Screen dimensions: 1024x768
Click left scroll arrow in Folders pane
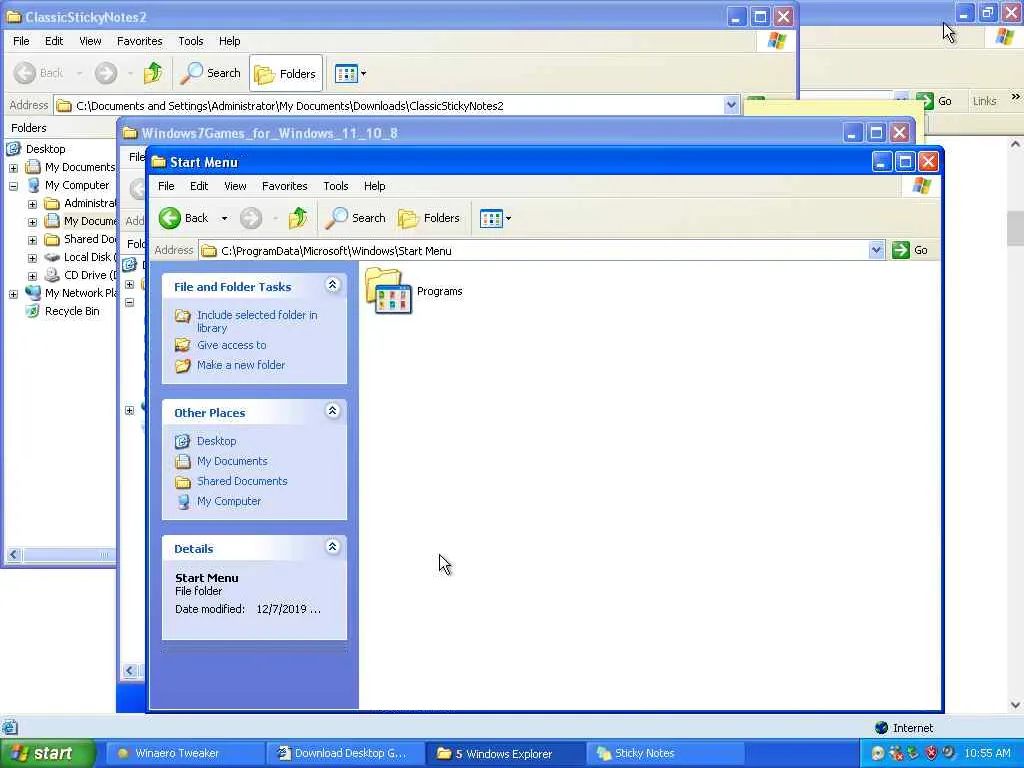pos(13,555)
